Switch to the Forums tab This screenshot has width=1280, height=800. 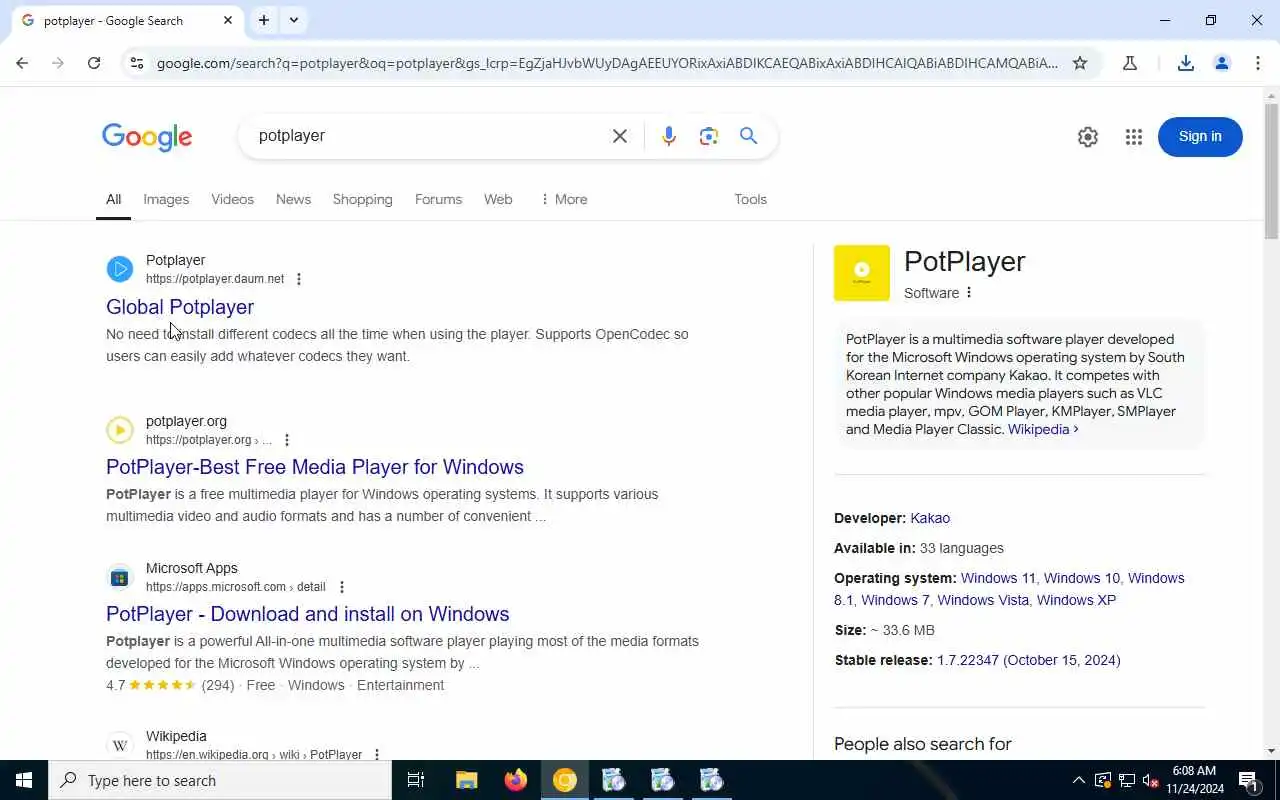[438, 199]
